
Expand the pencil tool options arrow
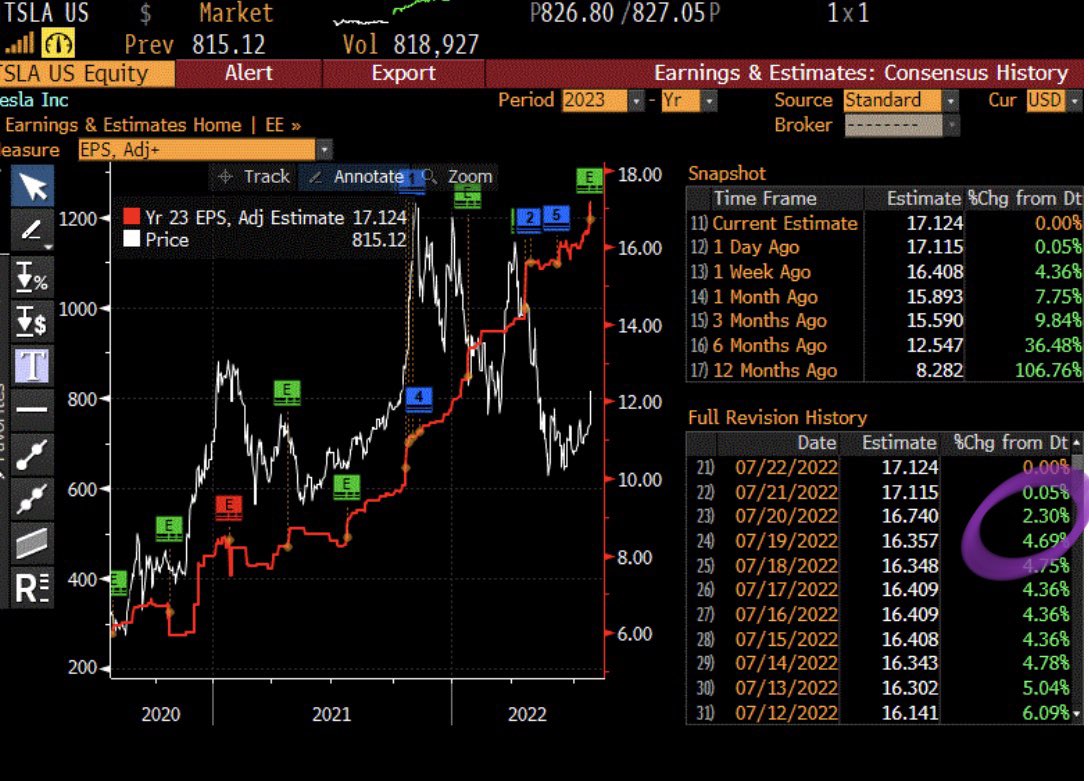click(x=48, y=246)
